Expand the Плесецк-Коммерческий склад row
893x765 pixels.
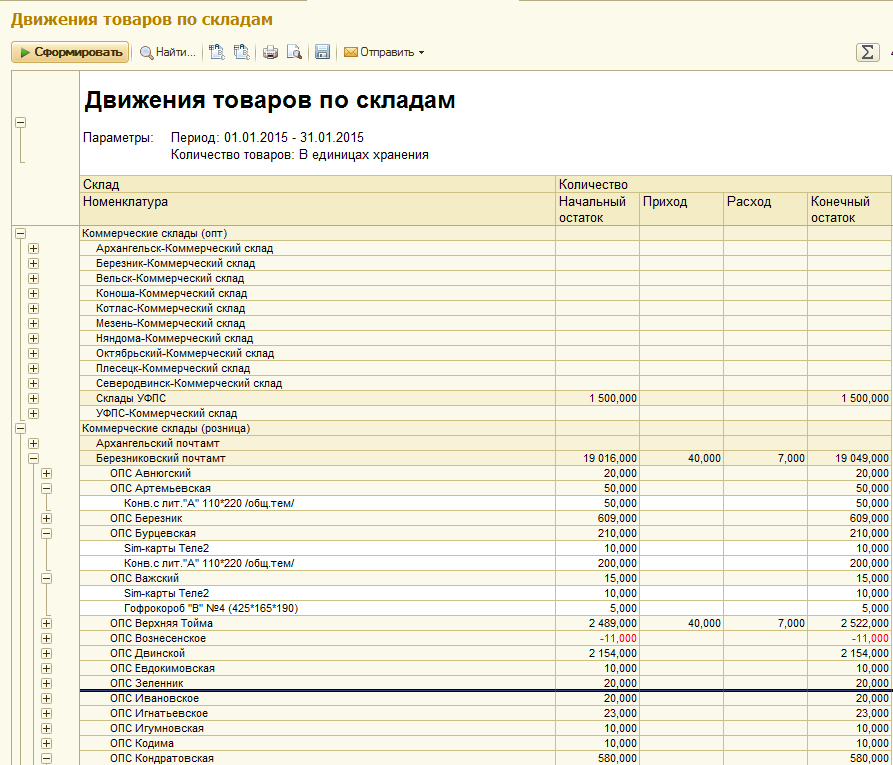tap(33, 368)
